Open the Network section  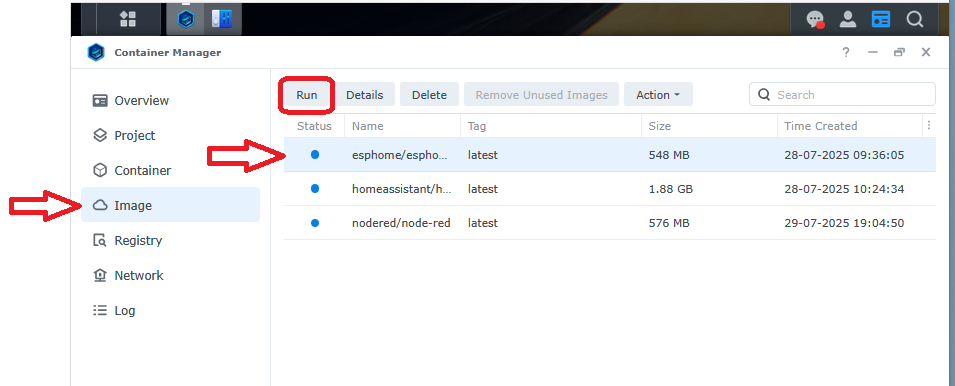coord(171,275)
